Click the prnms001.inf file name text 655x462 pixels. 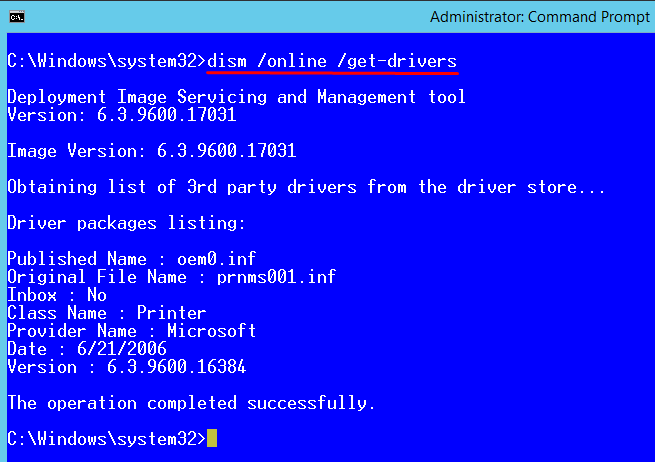(x=276, y=277)
